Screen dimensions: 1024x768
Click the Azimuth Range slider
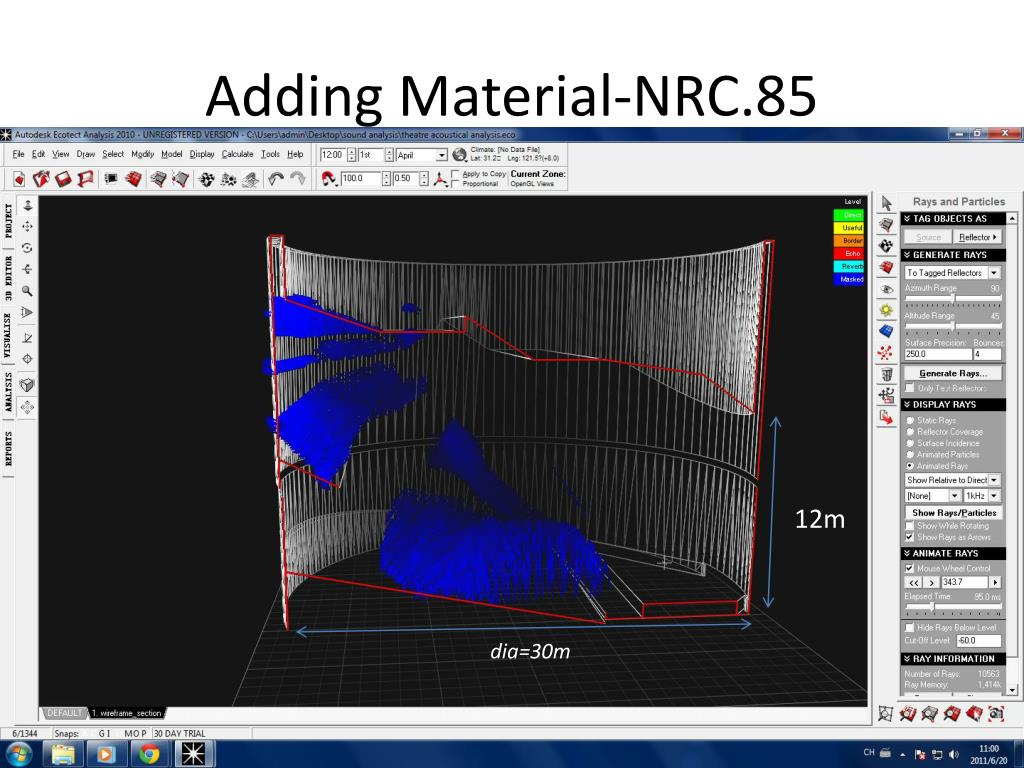(953, 298)
